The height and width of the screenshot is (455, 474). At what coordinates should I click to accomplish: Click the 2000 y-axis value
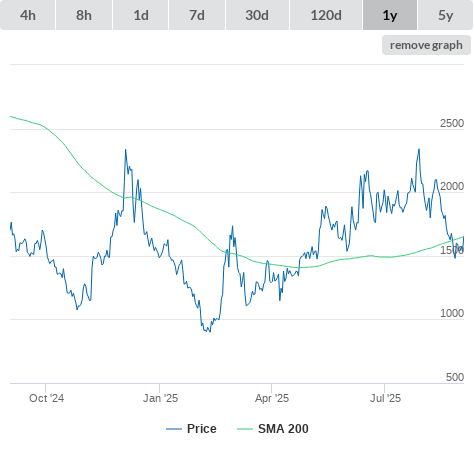point(452,186)
